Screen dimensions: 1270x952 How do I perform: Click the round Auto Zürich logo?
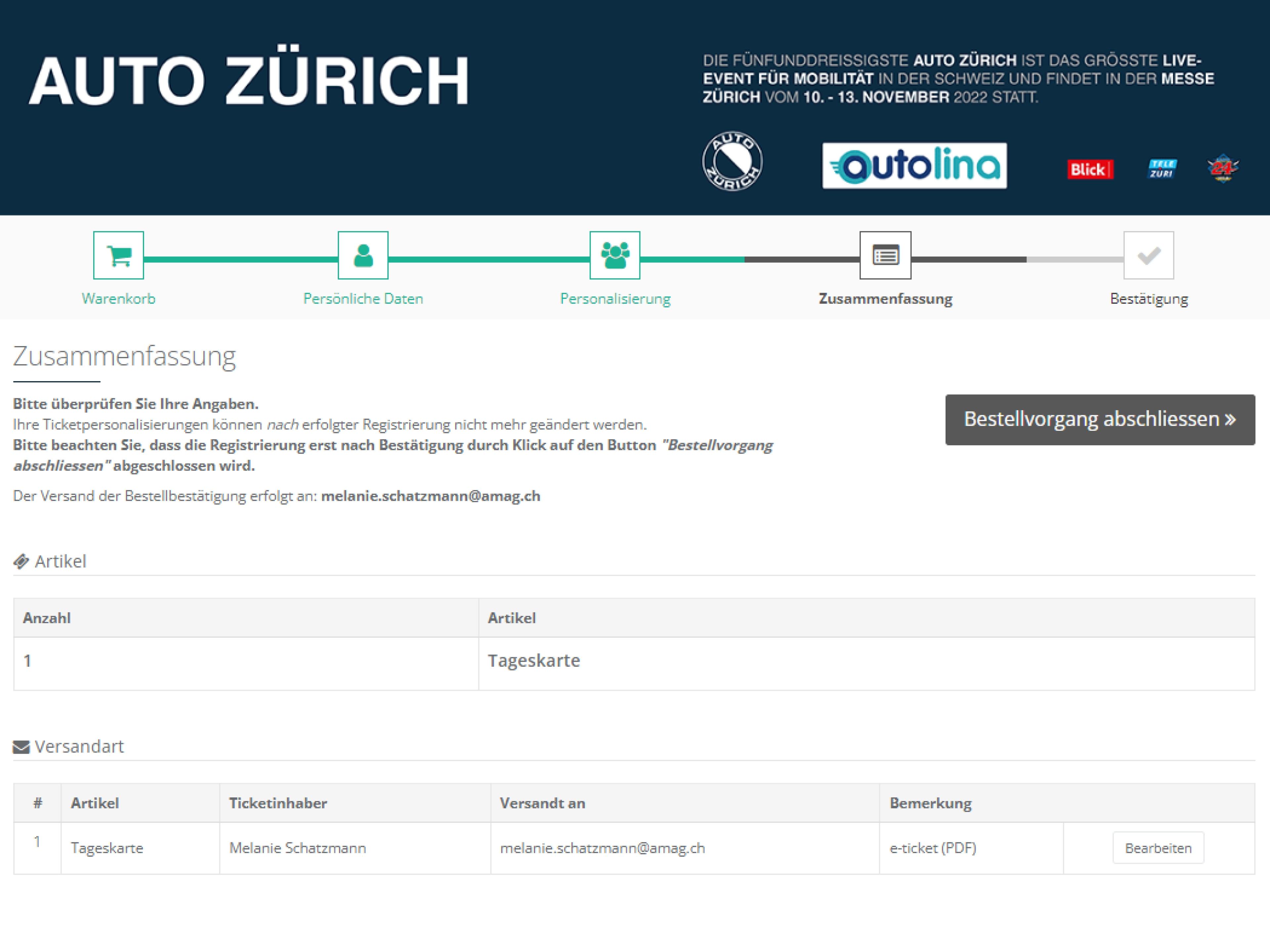[733, 161]
